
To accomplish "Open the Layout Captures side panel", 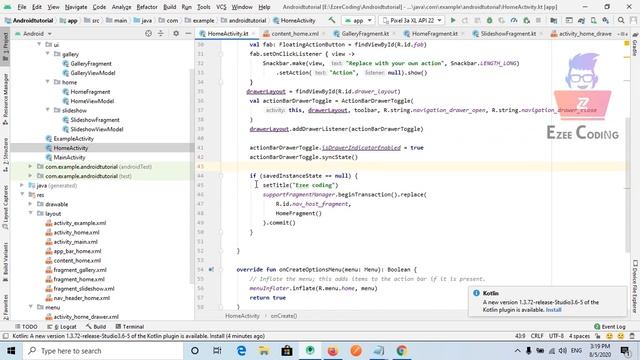I will click(5, 207).
